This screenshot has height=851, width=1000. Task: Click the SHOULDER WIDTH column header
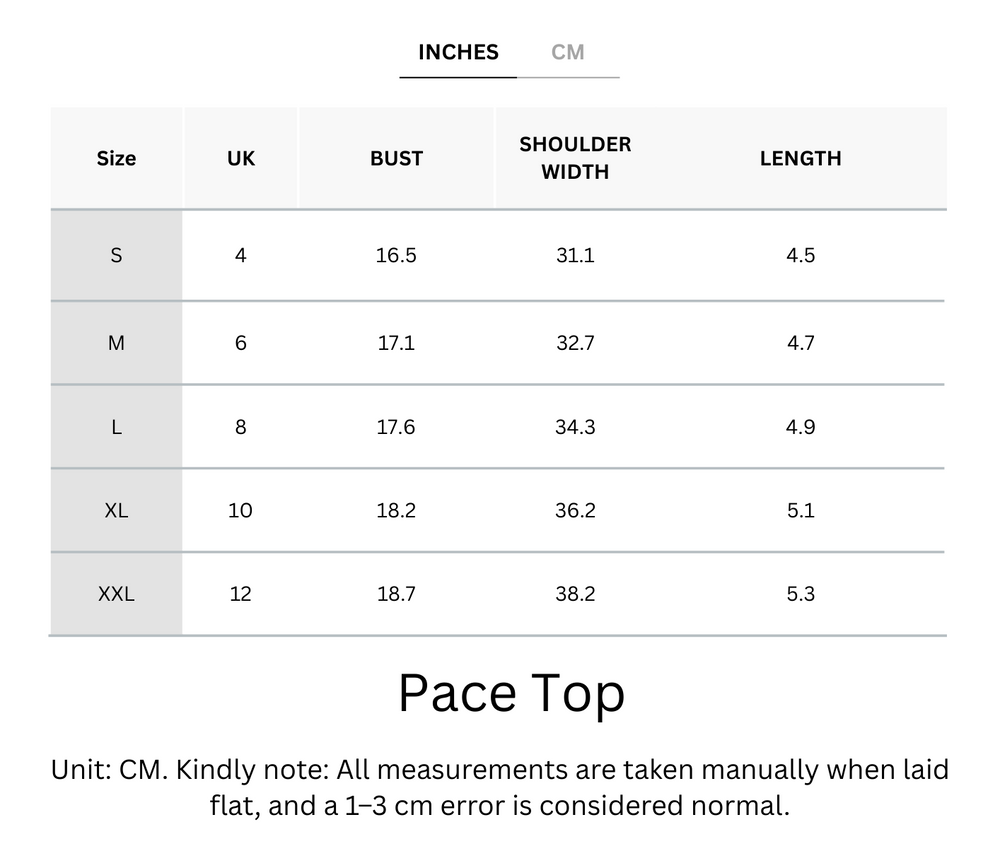[x=575, y=158]
